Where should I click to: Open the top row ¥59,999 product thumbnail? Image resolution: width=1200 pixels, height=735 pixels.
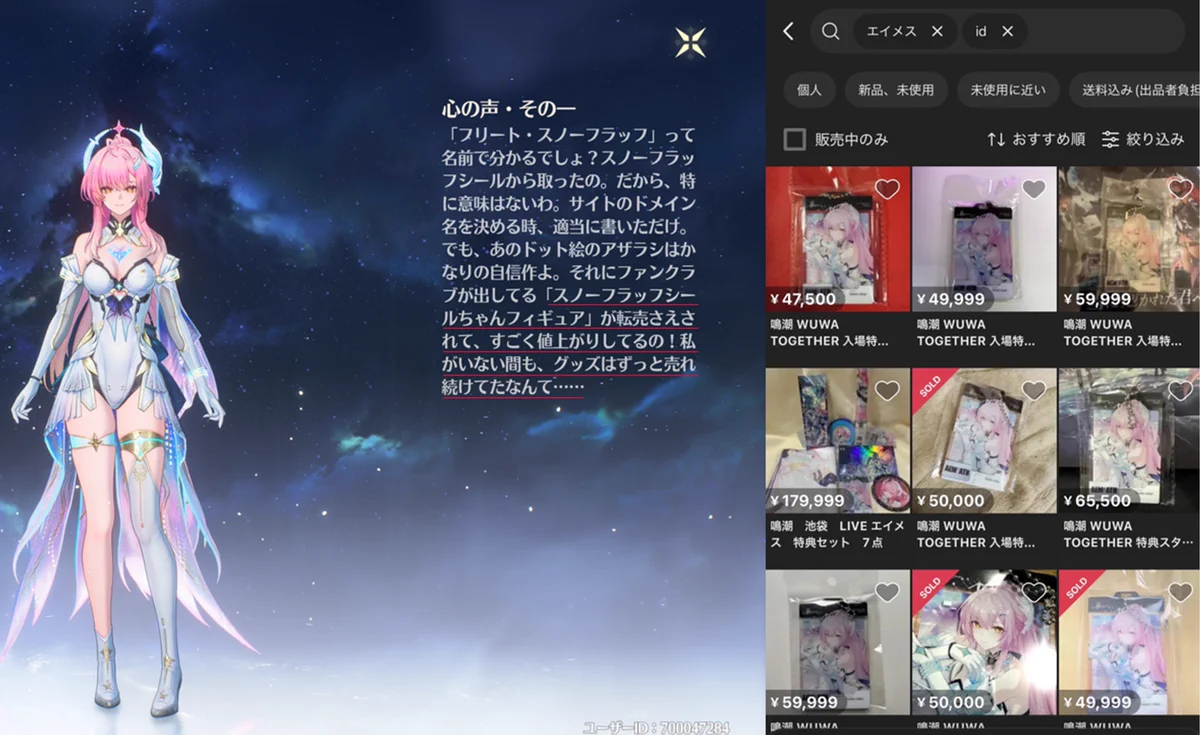tap(1130, 239)
